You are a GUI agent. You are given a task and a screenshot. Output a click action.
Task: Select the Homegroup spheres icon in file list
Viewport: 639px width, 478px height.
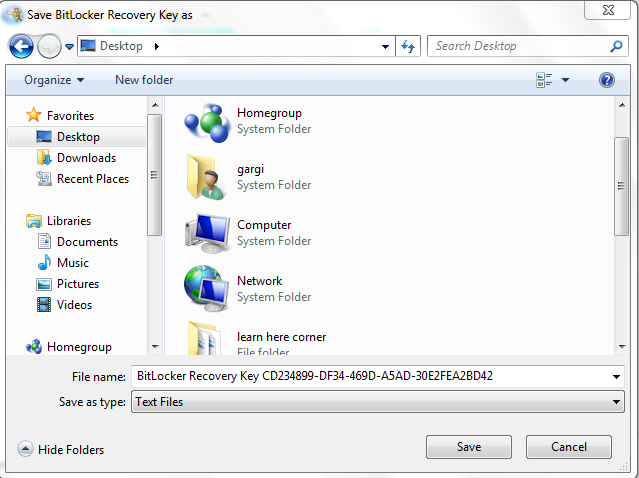207,122
